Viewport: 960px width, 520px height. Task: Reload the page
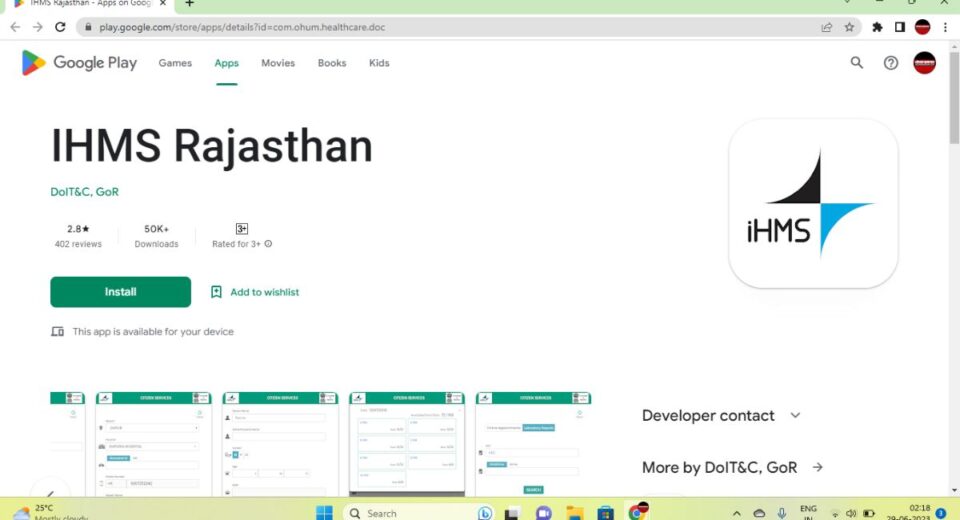[x=61, y=27]
